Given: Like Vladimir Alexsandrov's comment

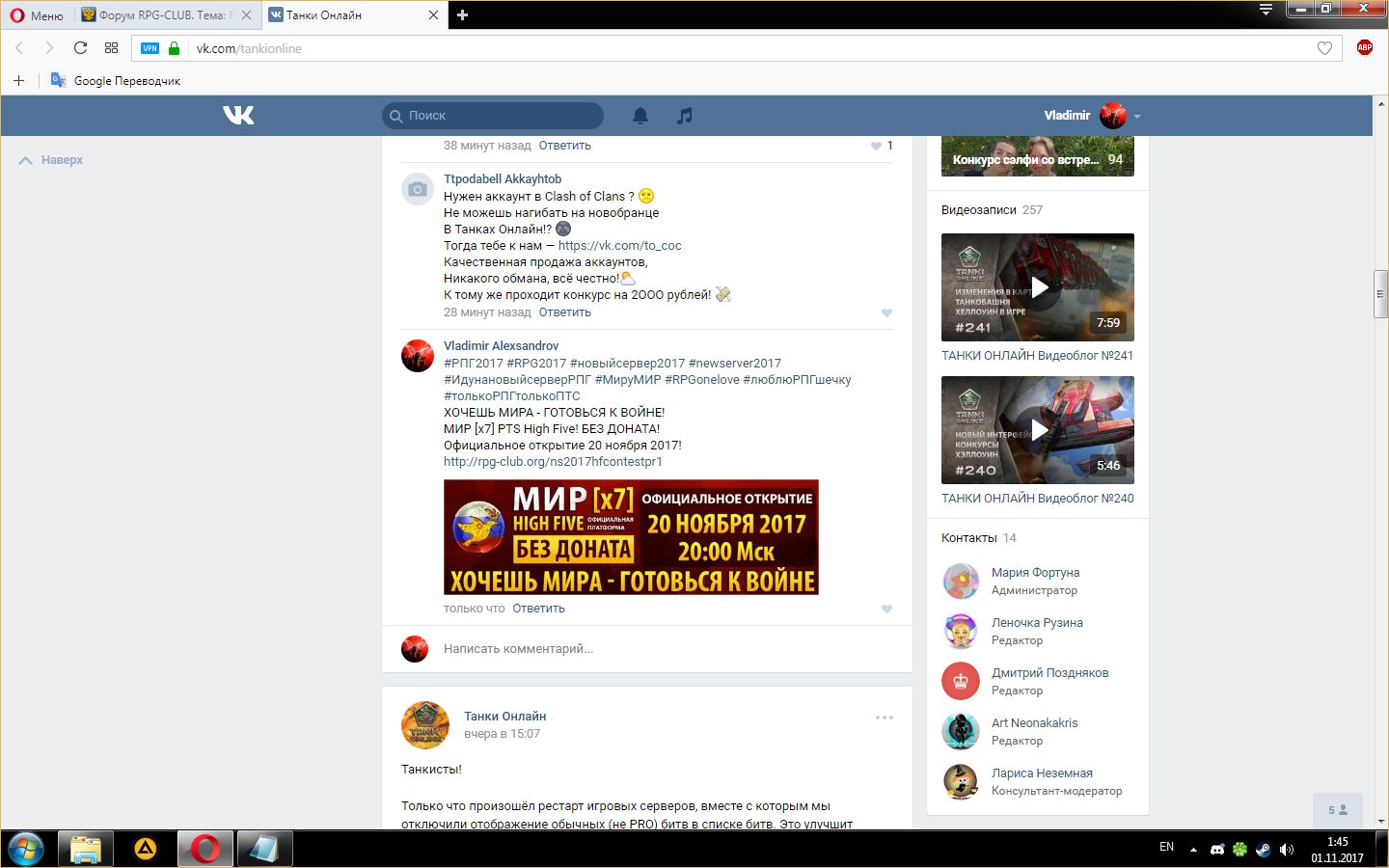Looking at the screenshot, I should (886, 609).
